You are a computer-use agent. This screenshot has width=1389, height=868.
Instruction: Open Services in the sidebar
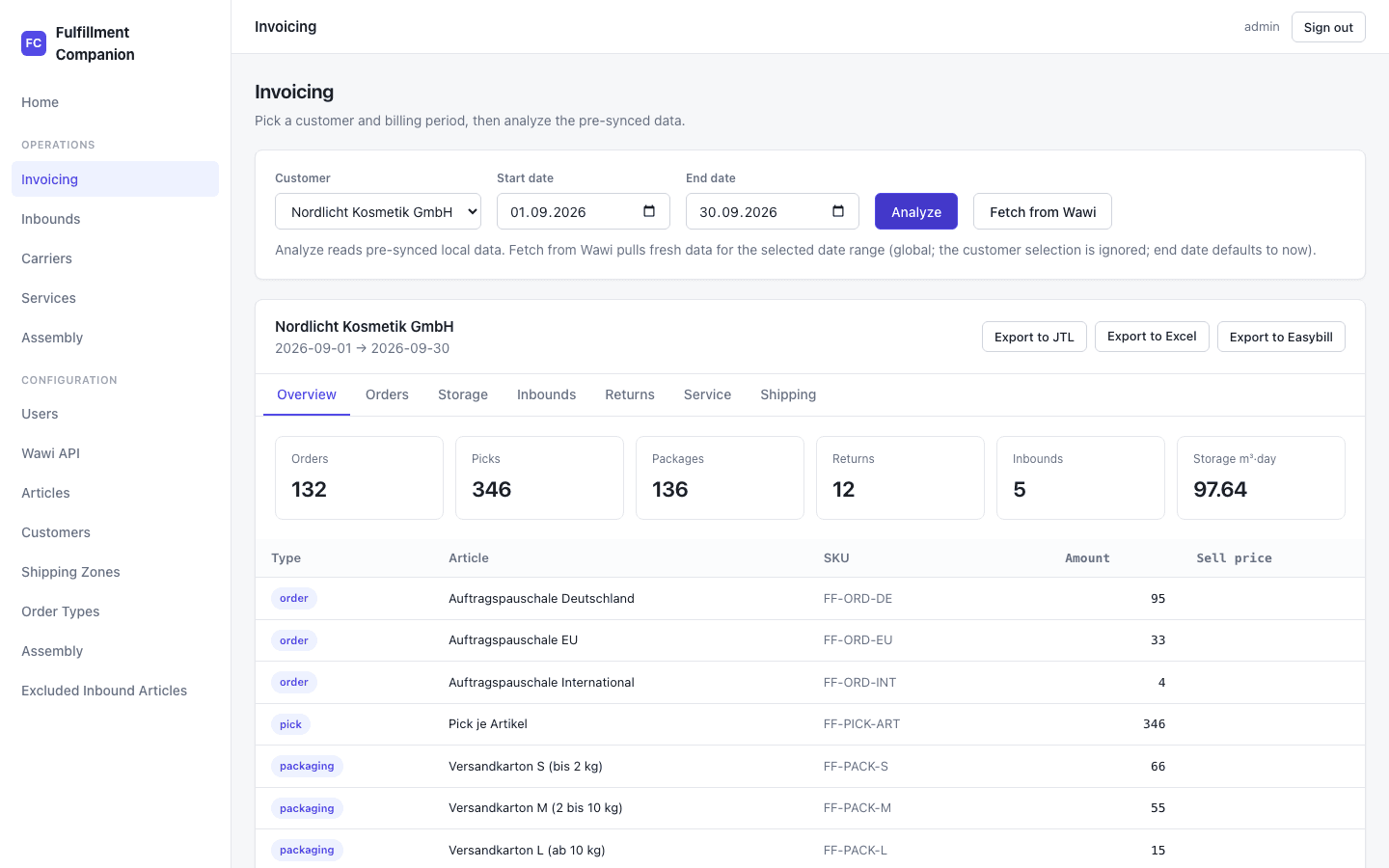point(115,298)
